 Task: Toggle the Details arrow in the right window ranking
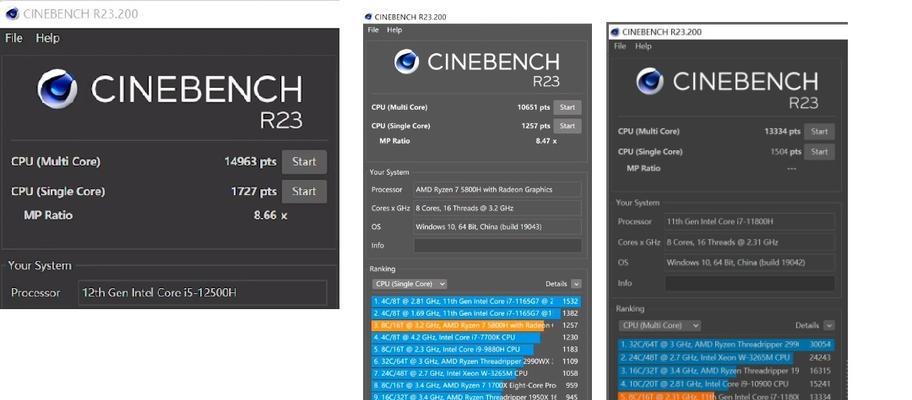pos(829,326)
